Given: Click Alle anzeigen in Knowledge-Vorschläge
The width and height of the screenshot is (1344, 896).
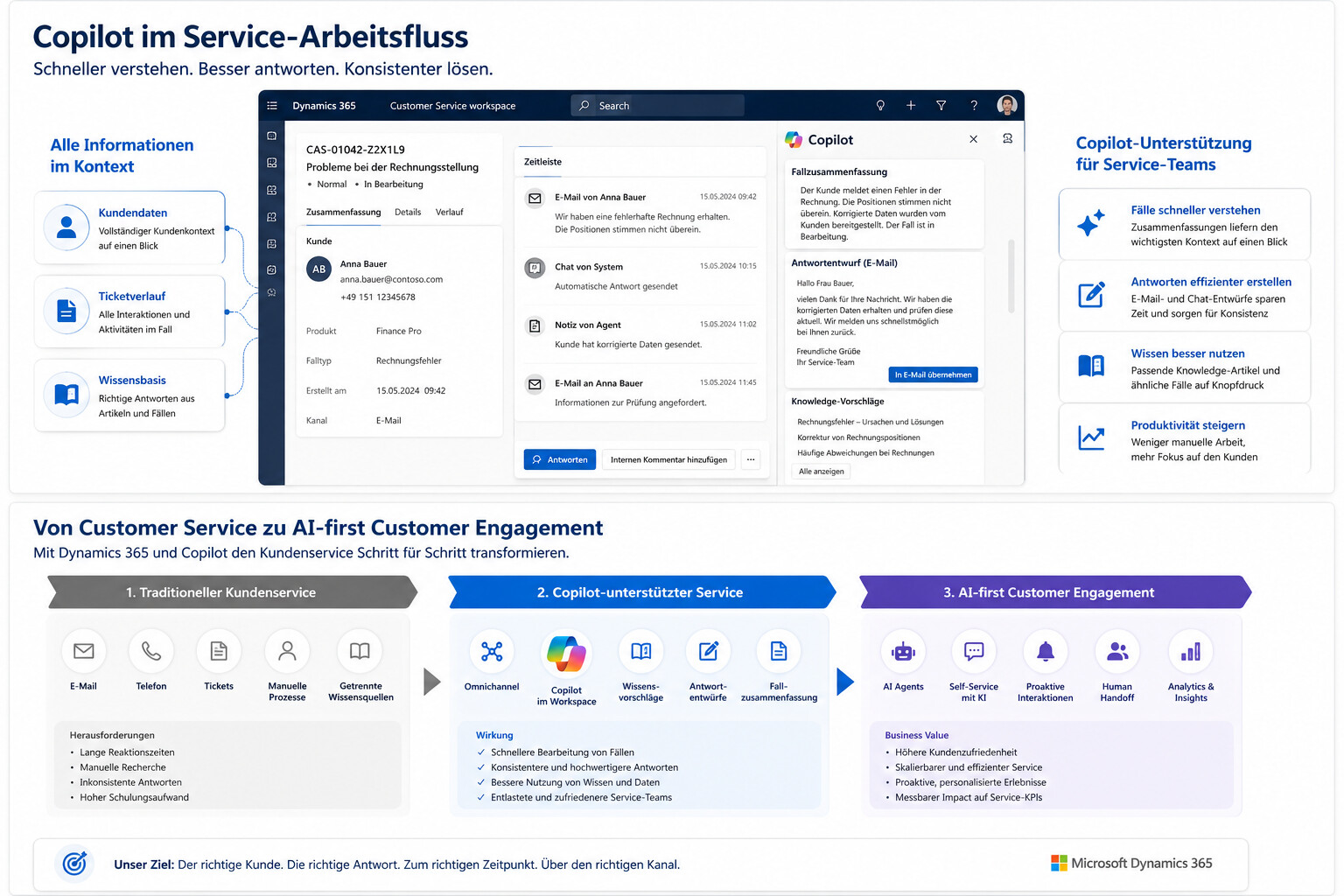Looking at the screenshot, I should coord(822,472).
